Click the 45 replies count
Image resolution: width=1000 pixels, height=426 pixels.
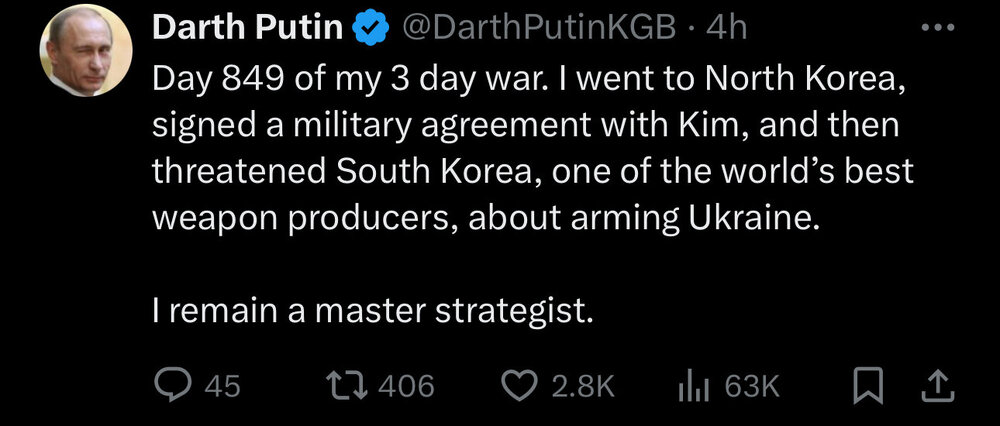(222, 386)
